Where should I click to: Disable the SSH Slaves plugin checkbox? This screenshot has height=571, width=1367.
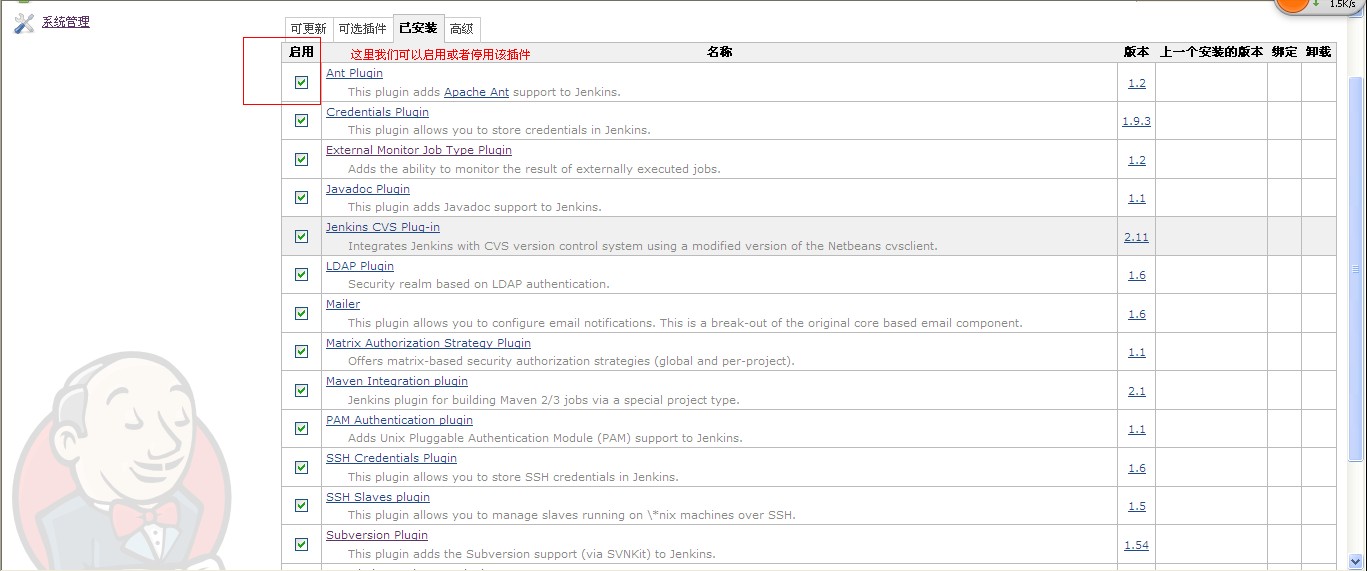301,506
